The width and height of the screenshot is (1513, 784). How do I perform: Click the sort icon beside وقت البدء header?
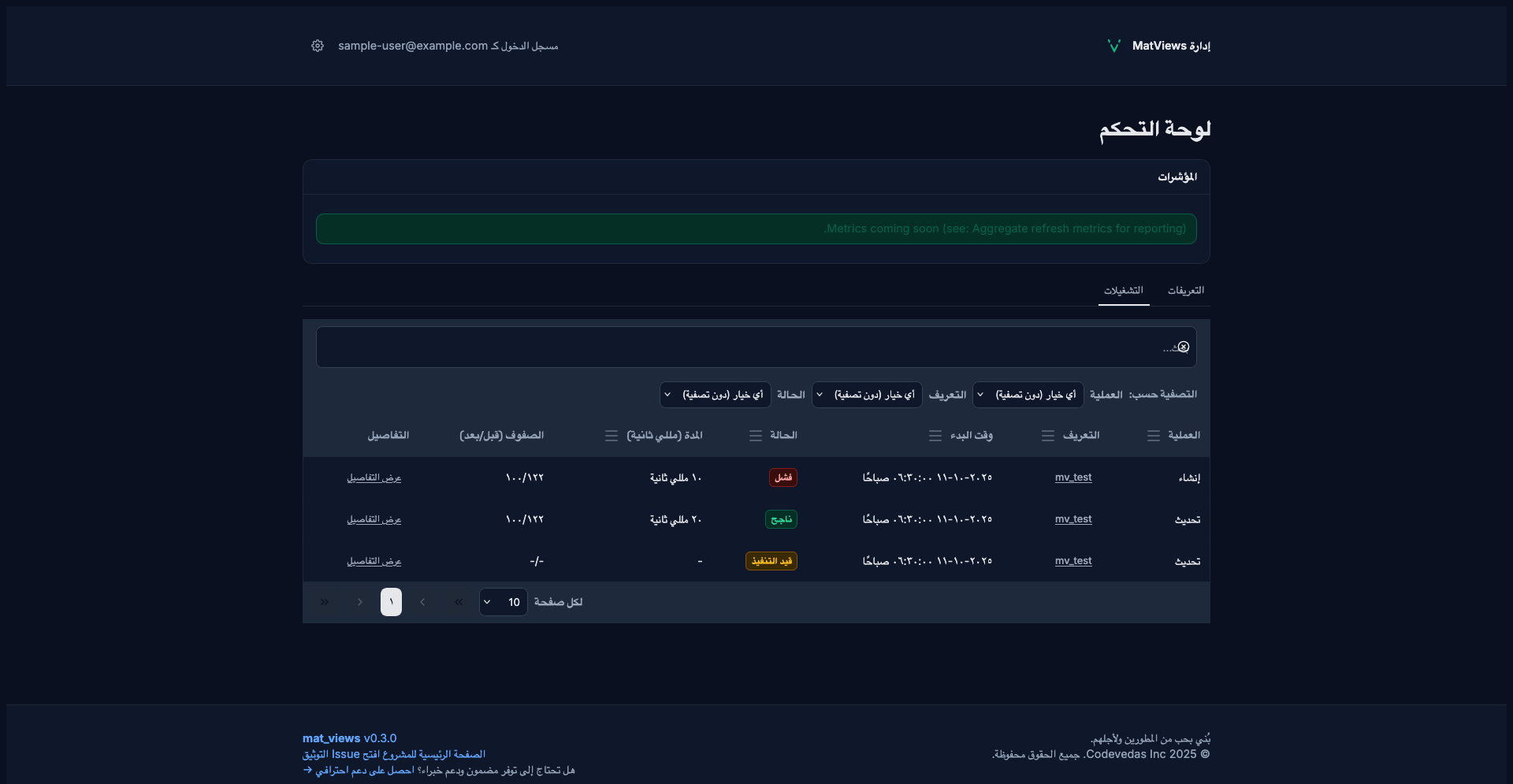click(935, 436)
